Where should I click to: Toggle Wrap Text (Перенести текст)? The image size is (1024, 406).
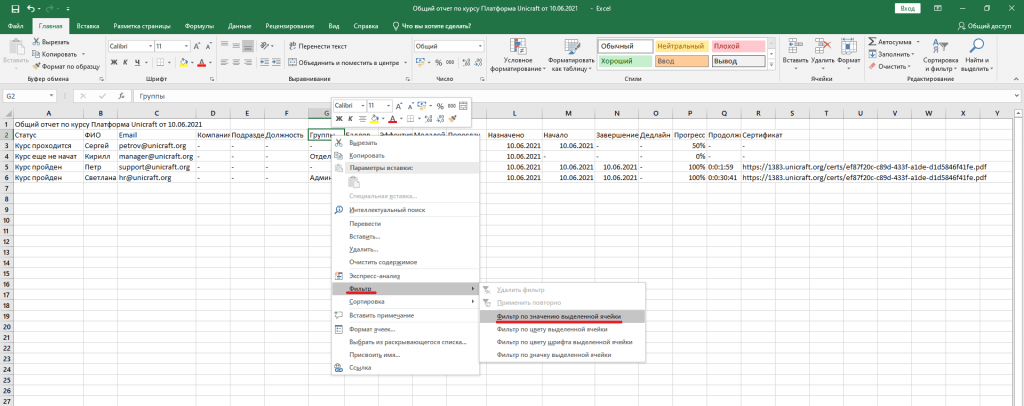317,46
